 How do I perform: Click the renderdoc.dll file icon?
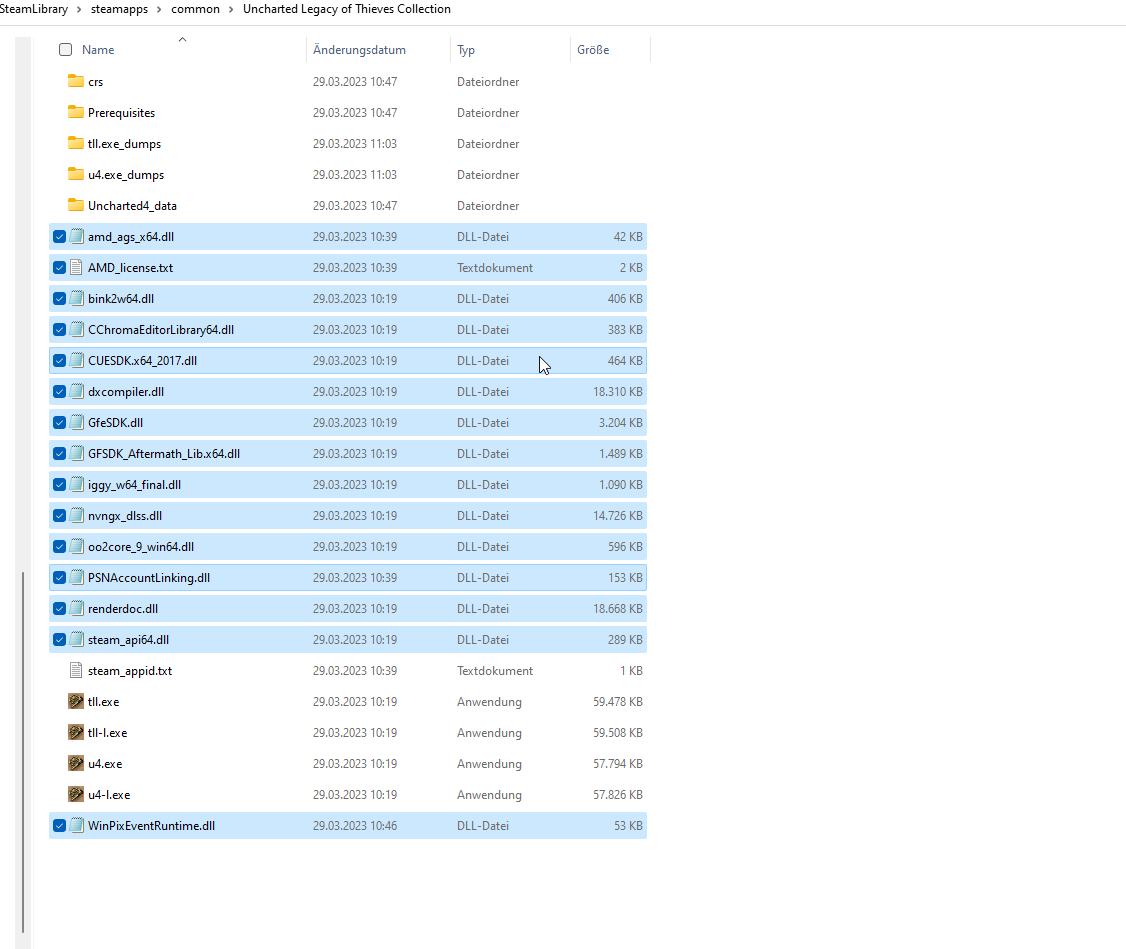[x=77, y=608]
